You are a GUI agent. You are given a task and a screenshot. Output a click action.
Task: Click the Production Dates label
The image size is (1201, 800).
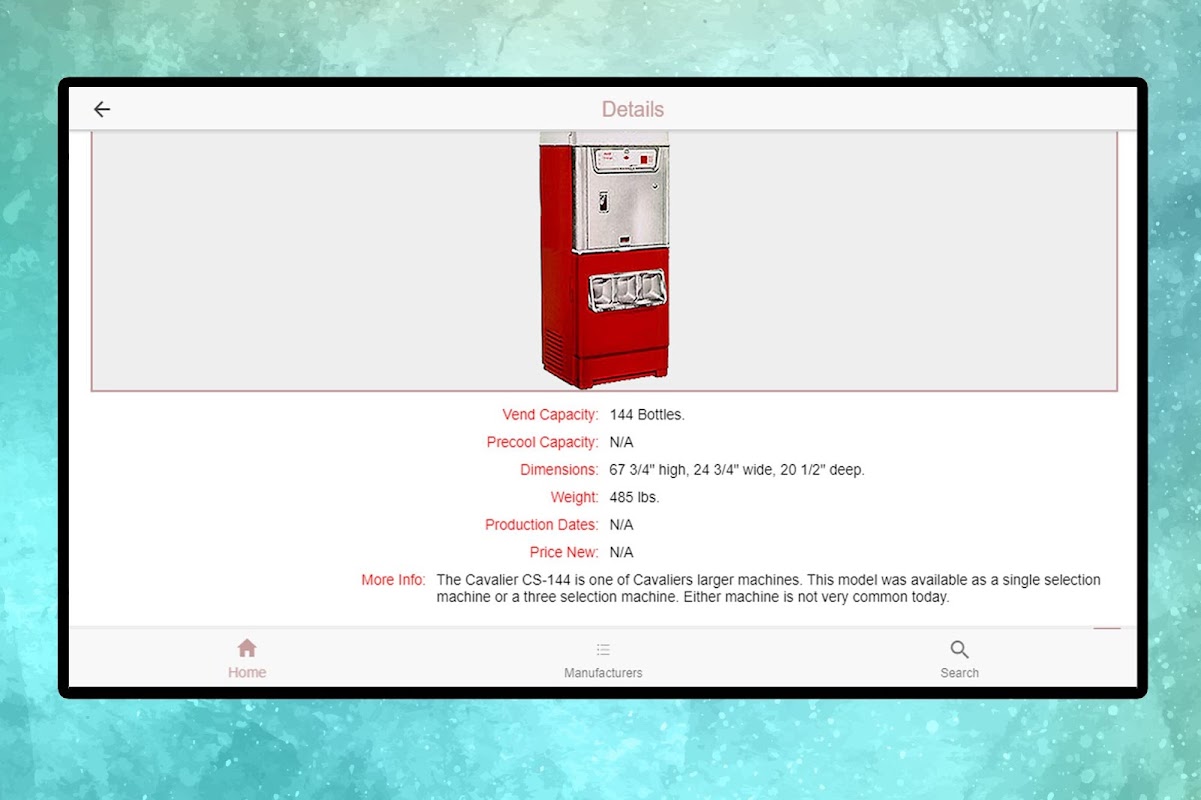[x=542, y=525]
